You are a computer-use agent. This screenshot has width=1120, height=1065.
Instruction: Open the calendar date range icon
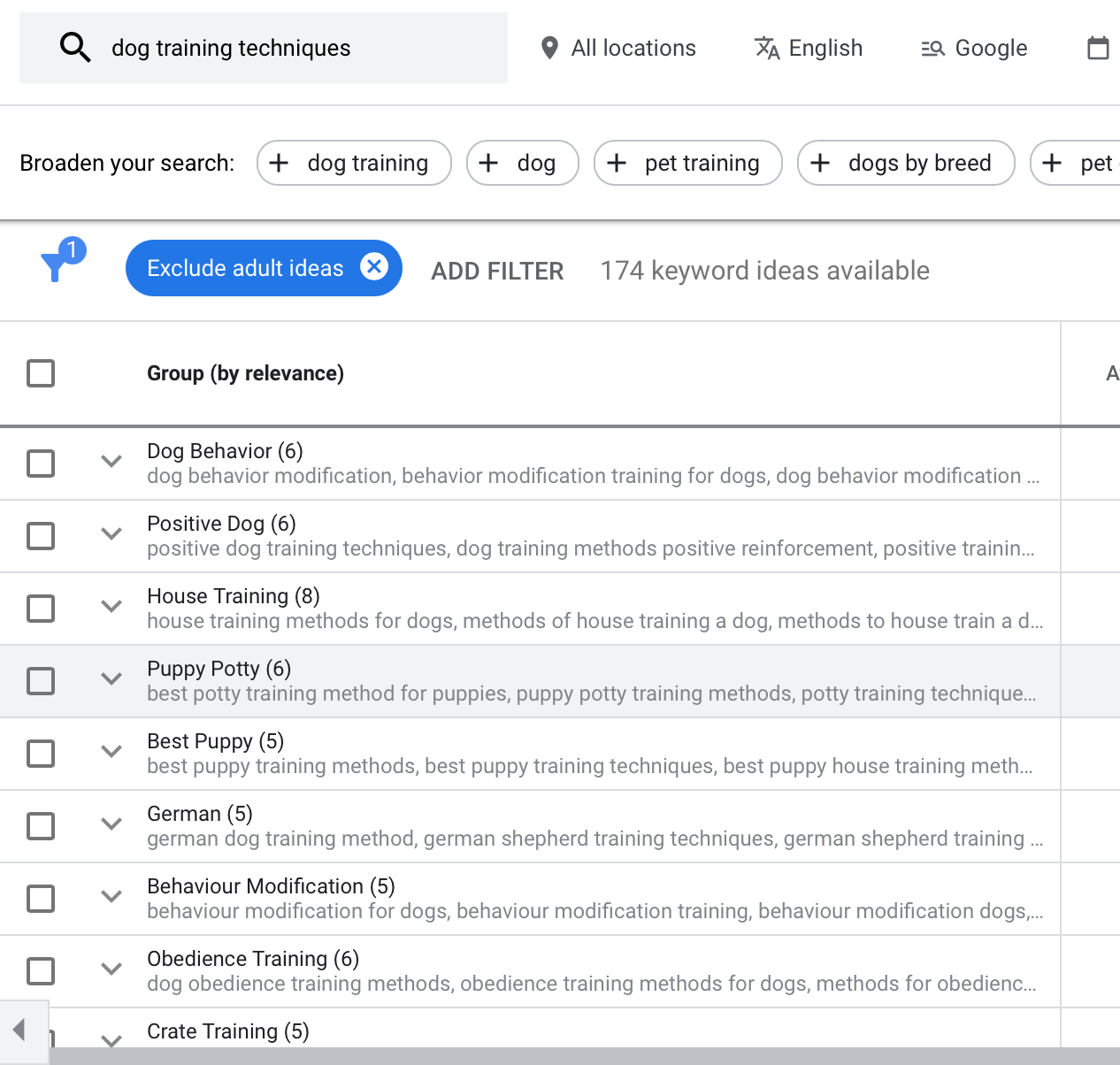click(1098, 48)
